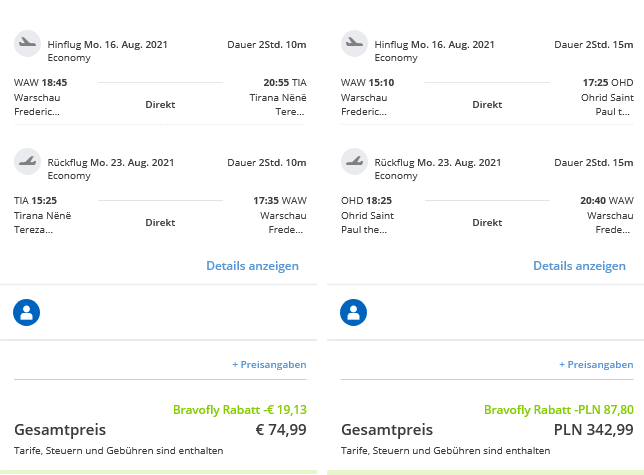644x475 pixels.
Task: Click the Hinflug Dauer 2Std. 15m duration text
Action: coord(593,44)
